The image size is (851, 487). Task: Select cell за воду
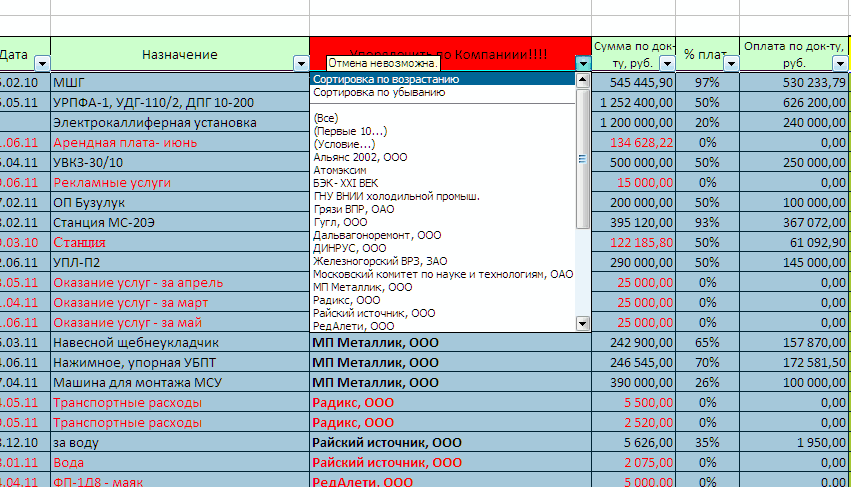click(180, 442)
